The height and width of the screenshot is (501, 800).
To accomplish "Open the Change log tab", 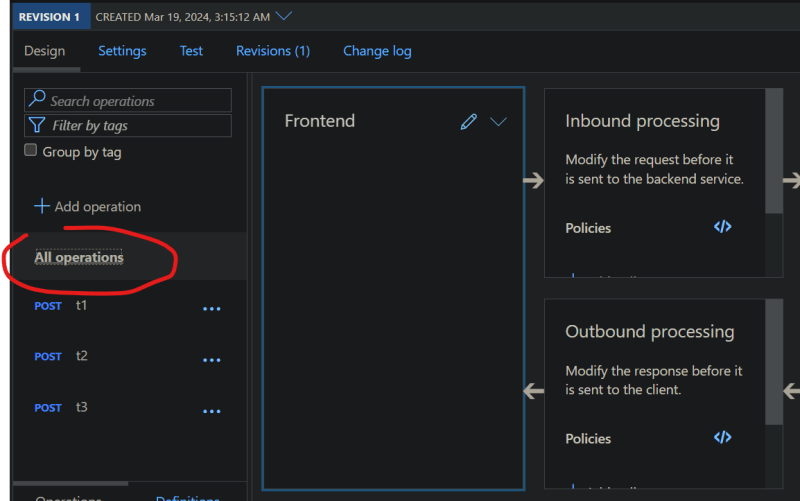I will pyautogui.click(x=377, y=51).
